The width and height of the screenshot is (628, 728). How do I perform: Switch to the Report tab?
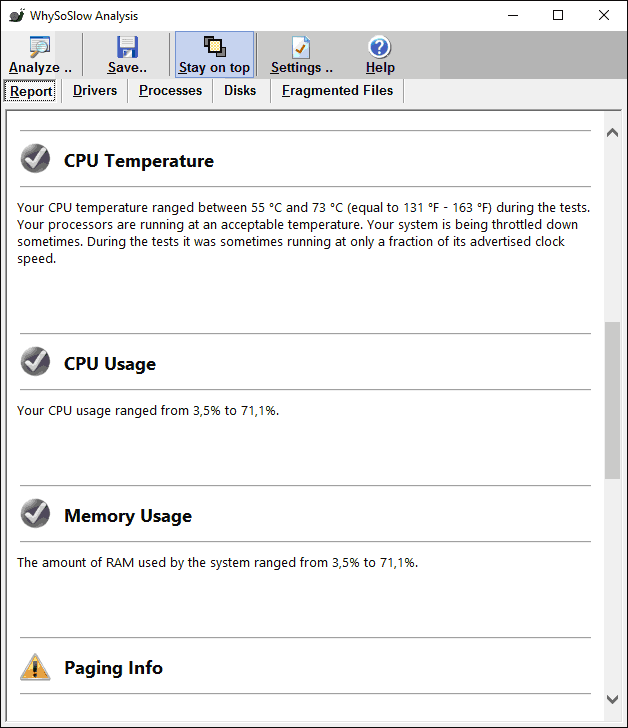(x=32, y=91)
